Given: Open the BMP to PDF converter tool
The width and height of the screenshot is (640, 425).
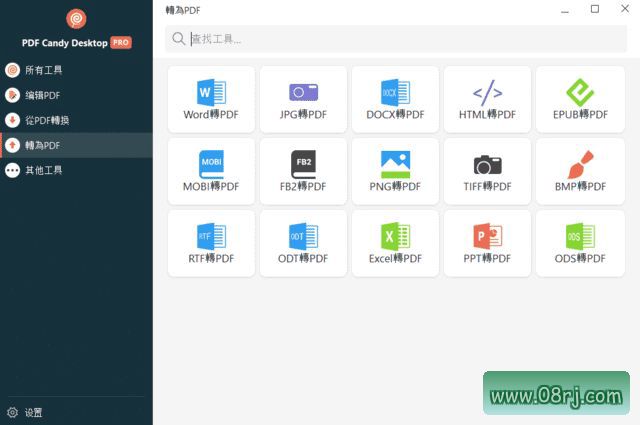Looking at the screenshot, I should [580, 171].
